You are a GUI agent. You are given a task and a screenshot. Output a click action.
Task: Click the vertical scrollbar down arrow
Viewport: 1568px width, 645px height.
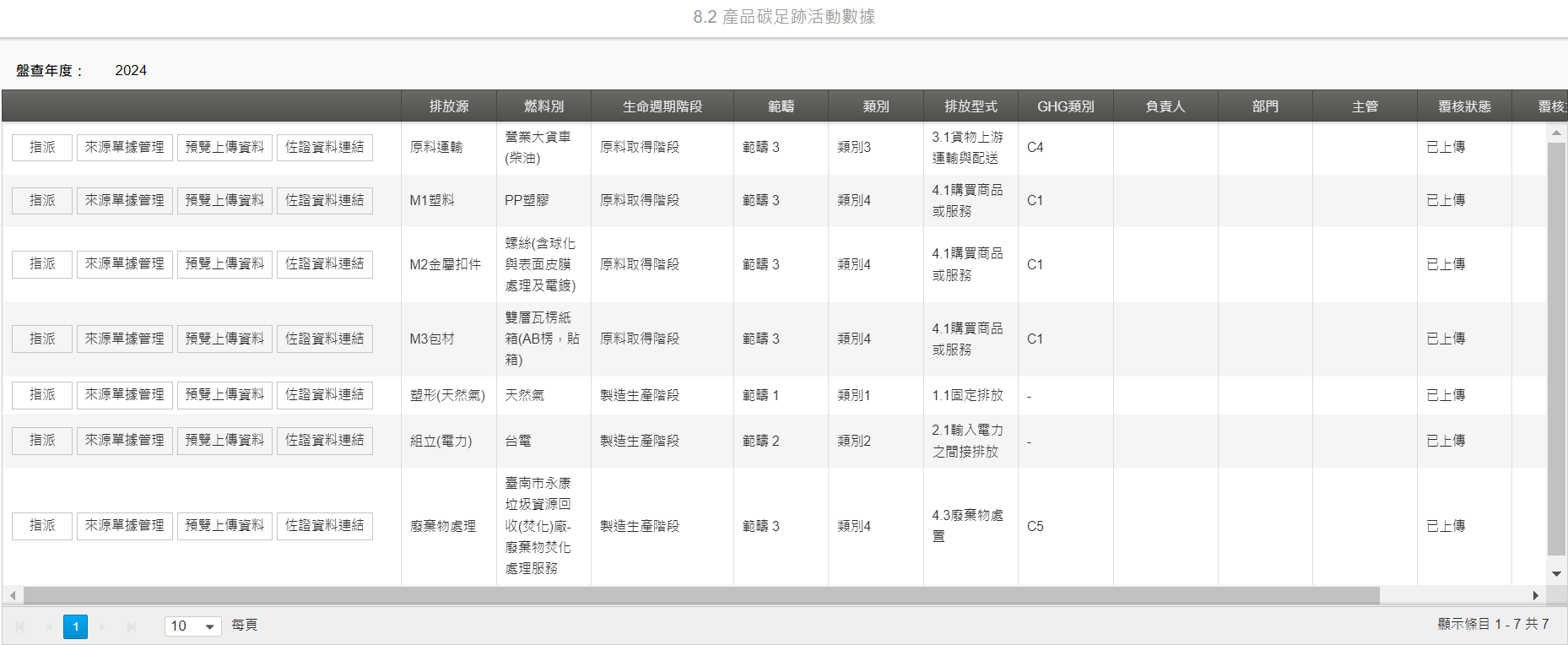click(1557, 574)
